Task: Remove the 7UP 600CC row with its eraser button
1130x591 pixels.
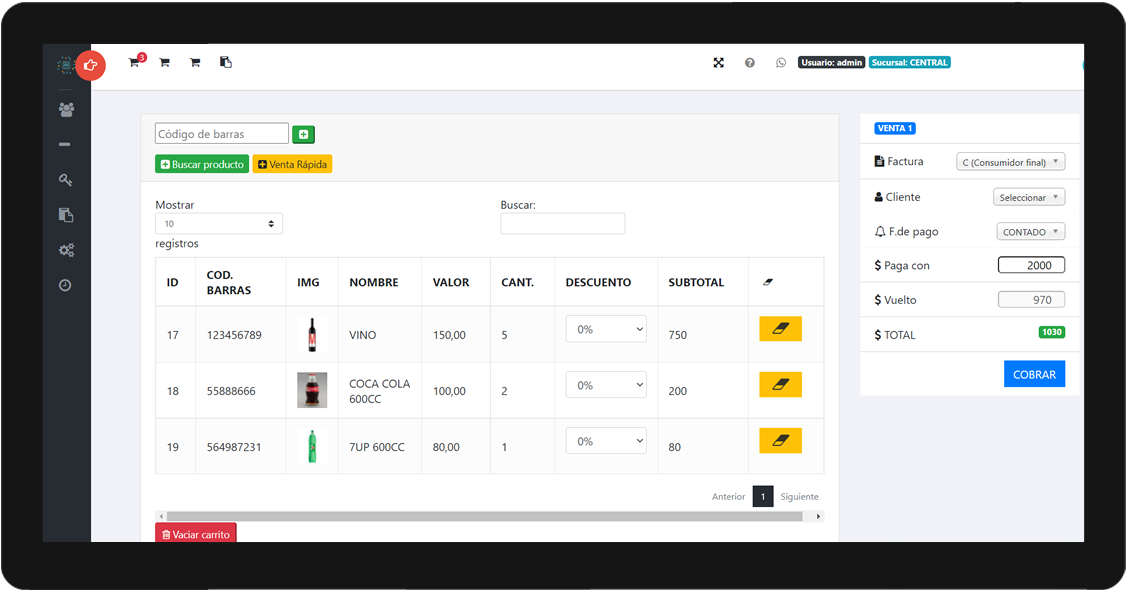Action: coord(780,440)
